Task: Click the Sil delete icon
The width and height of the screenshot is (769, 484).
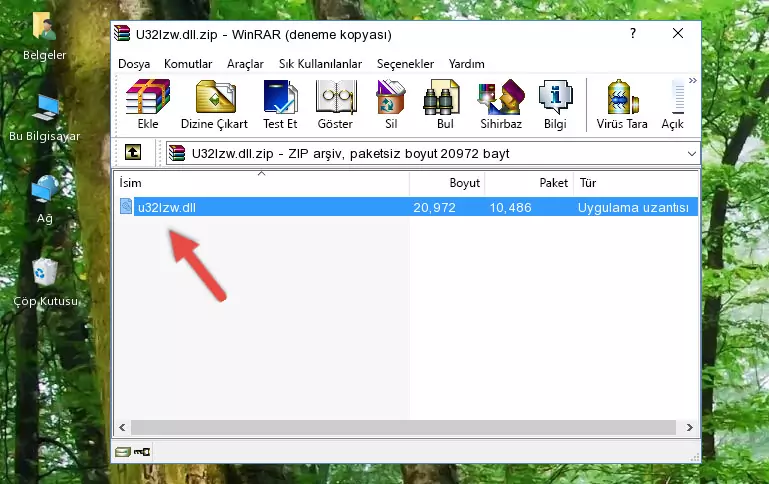Action: pyautogui.click(x=391, y=104)
